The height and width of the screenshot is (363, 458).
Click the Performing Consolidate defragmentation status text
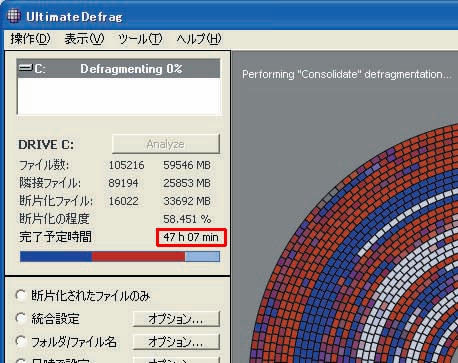347,74
